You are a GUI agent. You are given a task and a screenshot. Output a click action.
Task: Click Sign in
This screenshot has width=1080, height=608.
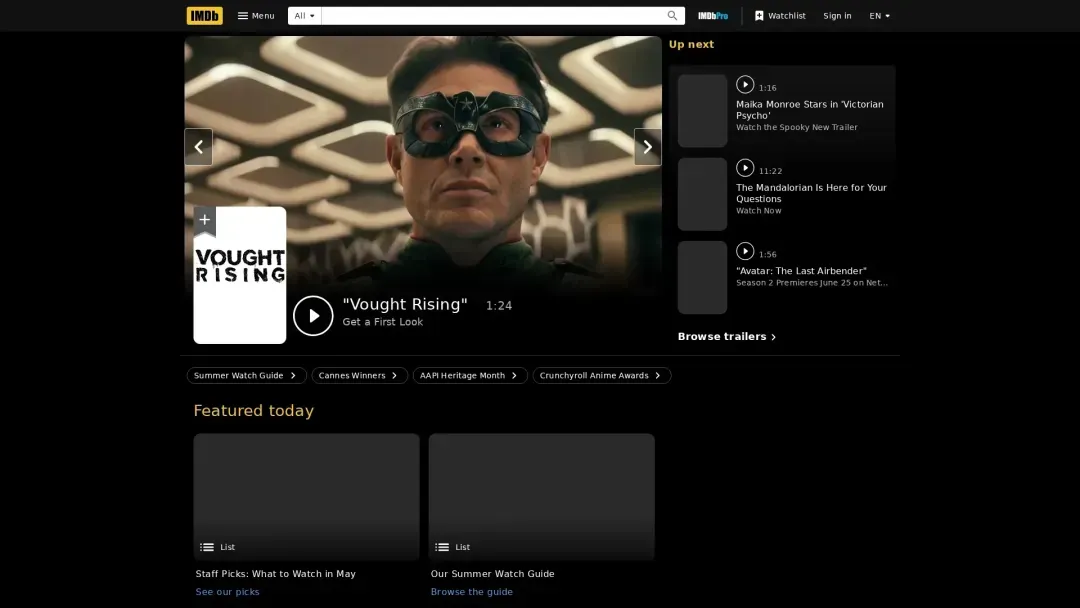coord(837,15)
